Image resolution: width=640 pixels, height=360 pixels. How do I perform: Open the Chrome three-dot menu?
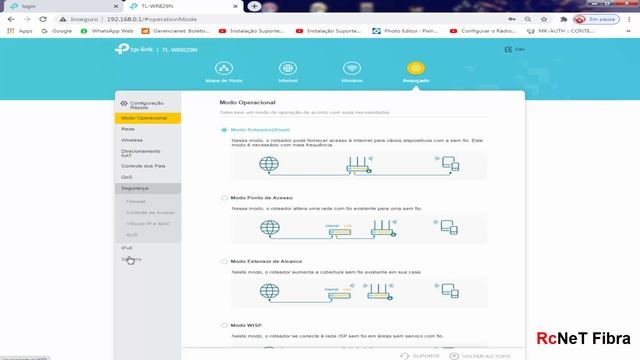(x=629, y=19)
